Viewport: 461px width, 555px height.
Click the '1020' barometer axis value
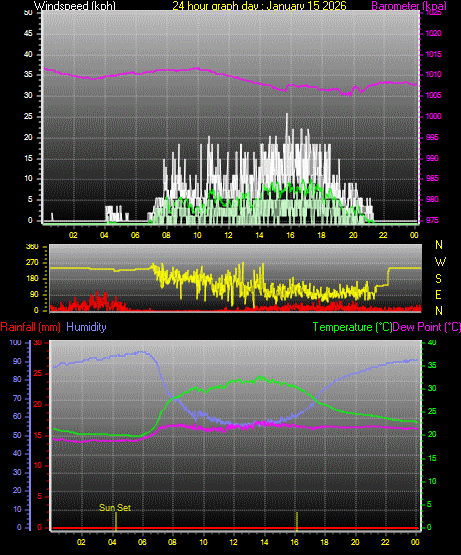pos(433,33)
